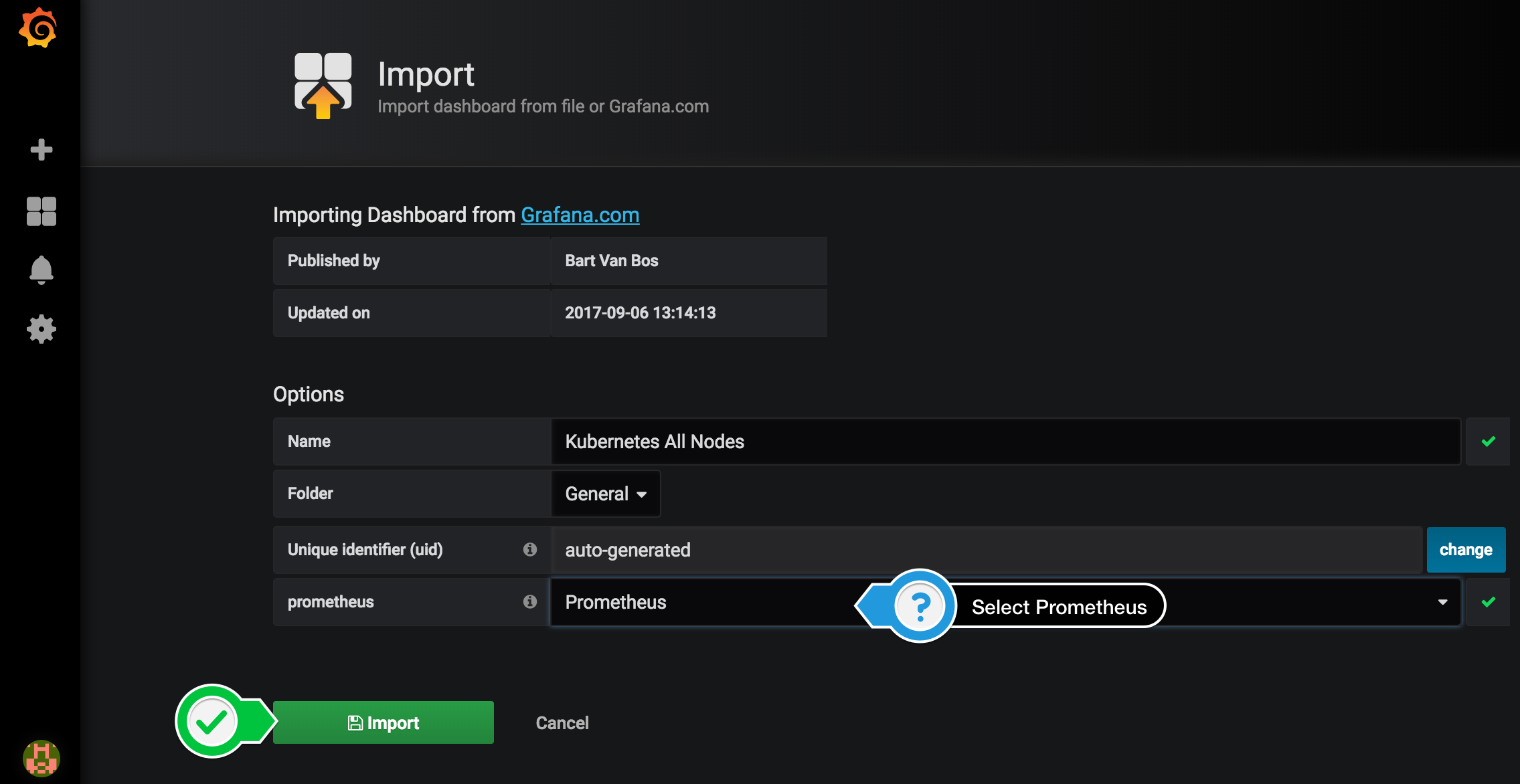Image resolution: width=1520 pixels, height=784 pixels.
Task: Click the 'Updated on' label
Action: point(329,313)
